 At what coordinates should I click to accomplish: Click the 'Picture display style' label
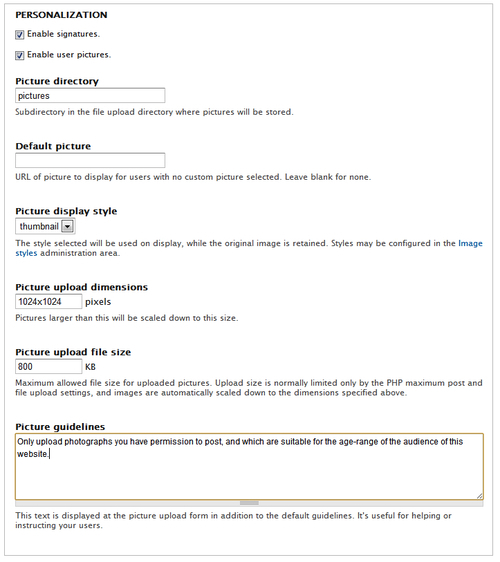tap(66, 211)
